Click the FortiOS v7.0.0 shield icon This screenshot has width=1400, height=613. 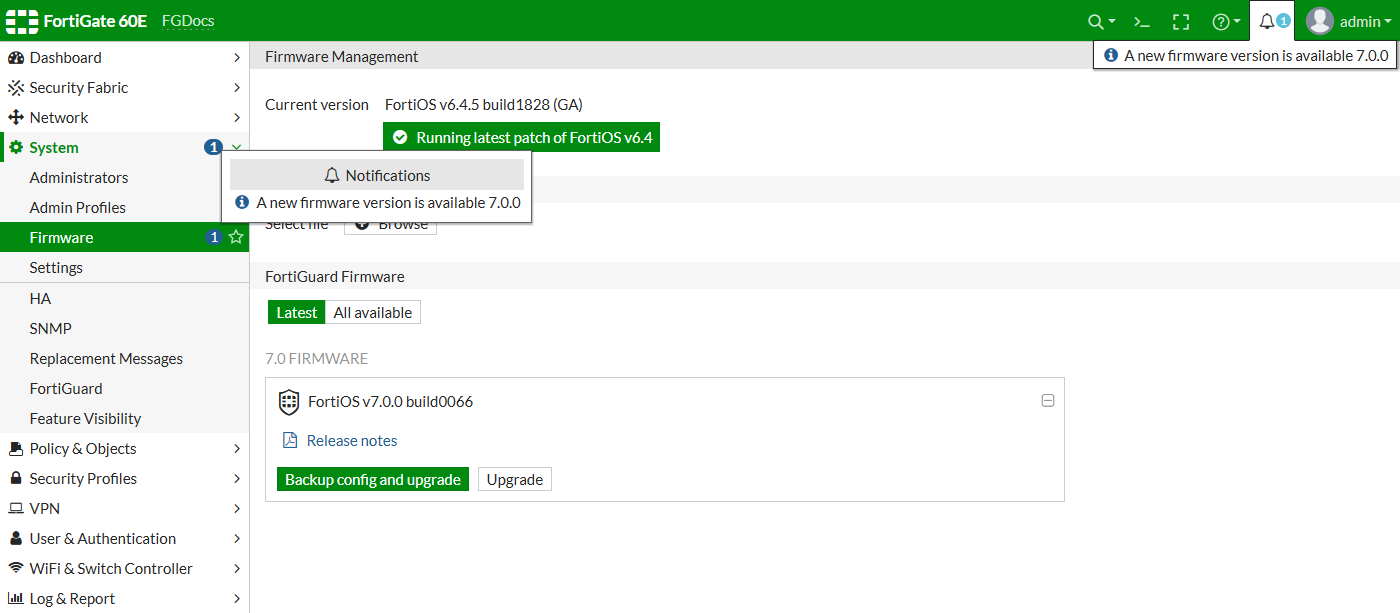289,402
